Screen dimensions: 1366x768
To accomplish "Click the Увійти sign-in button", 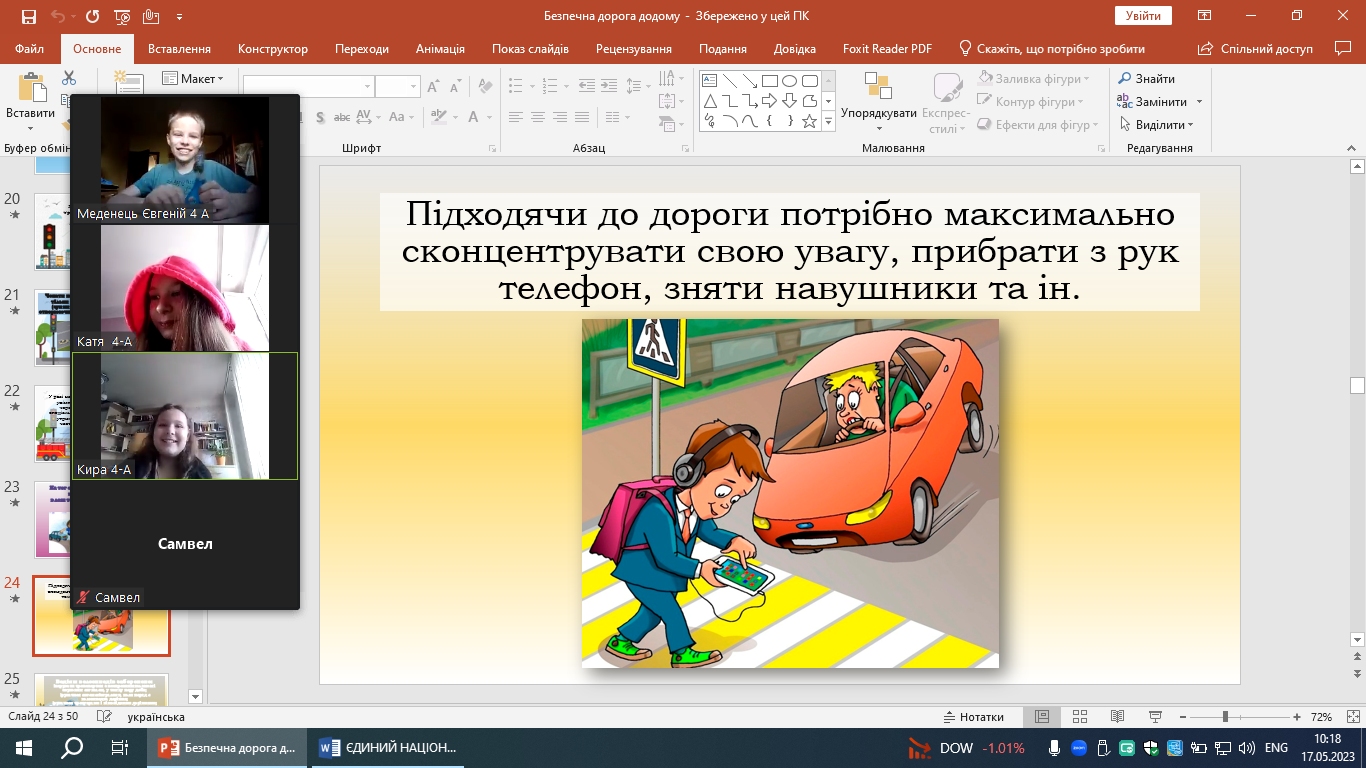I will (1143, 16).
